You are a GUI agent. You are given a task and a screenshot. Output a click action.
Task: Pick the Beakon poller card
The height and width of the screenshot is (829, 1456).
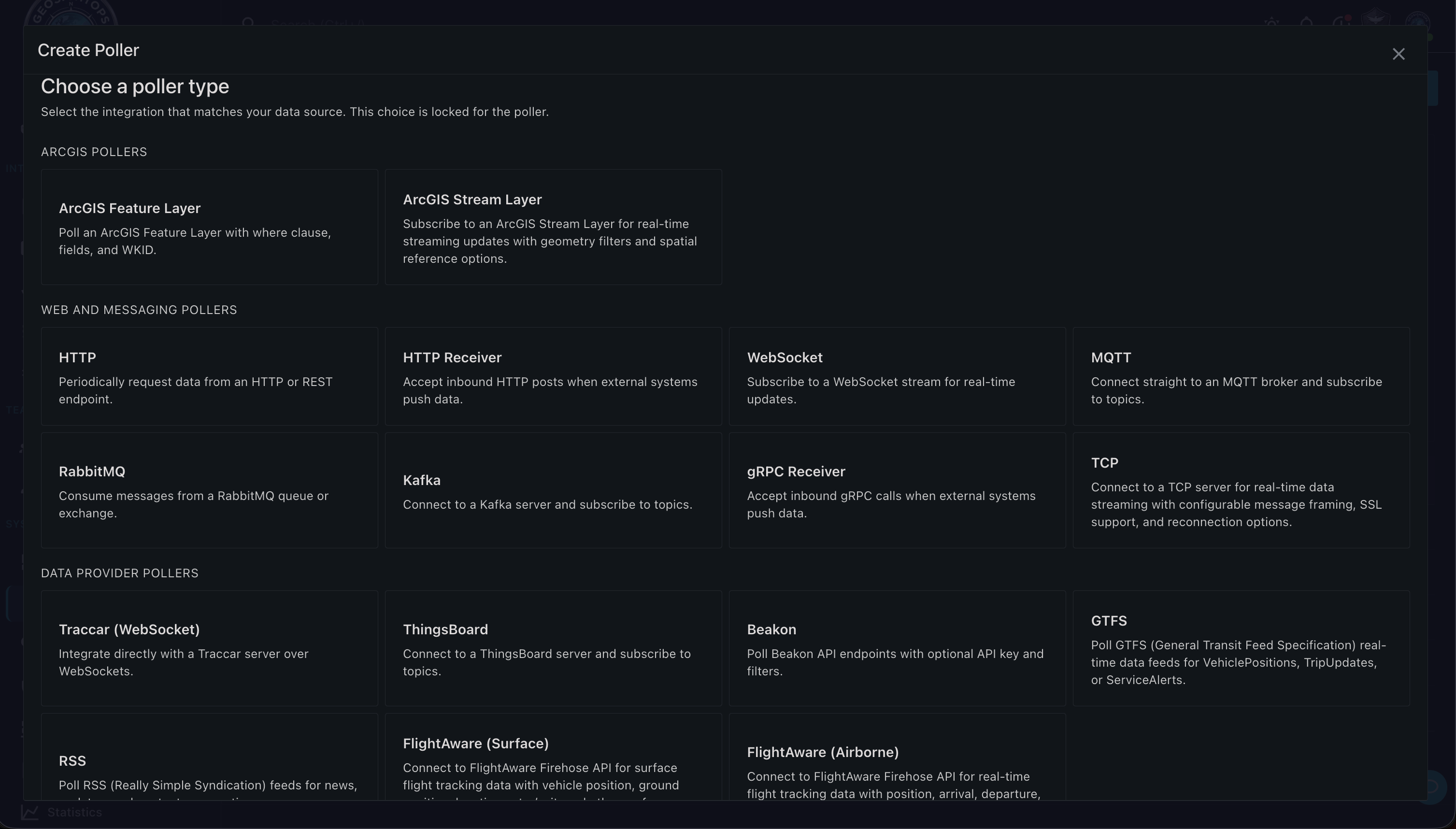click(897, 648)
